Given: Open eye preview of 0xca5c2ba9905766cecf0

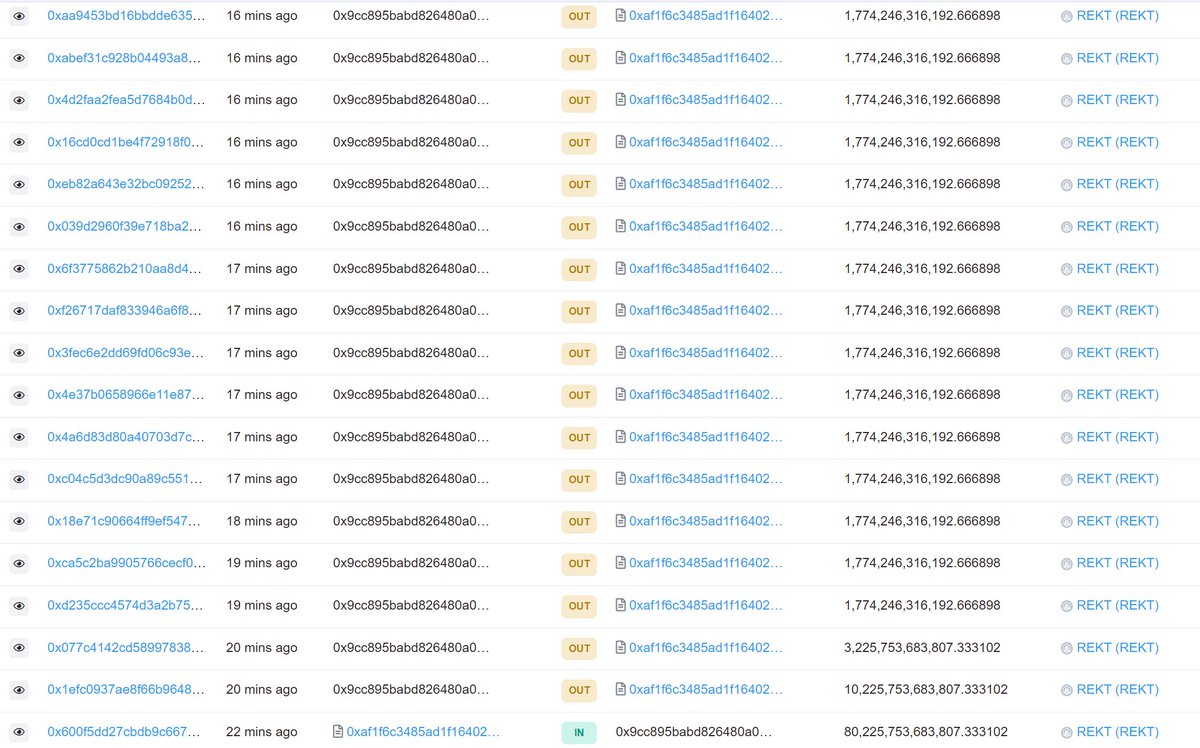Looking at the screenshot, I should click(x=19, y=563).
